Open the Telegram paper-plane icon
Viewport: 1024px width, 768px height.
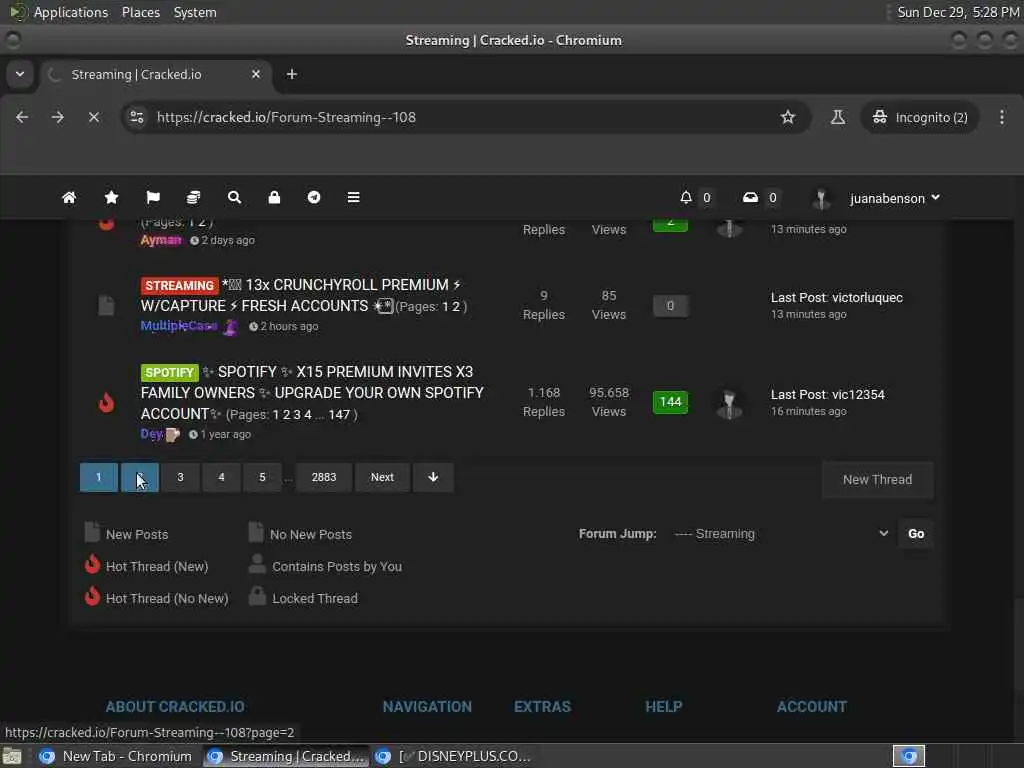click(x=314, y=197)
